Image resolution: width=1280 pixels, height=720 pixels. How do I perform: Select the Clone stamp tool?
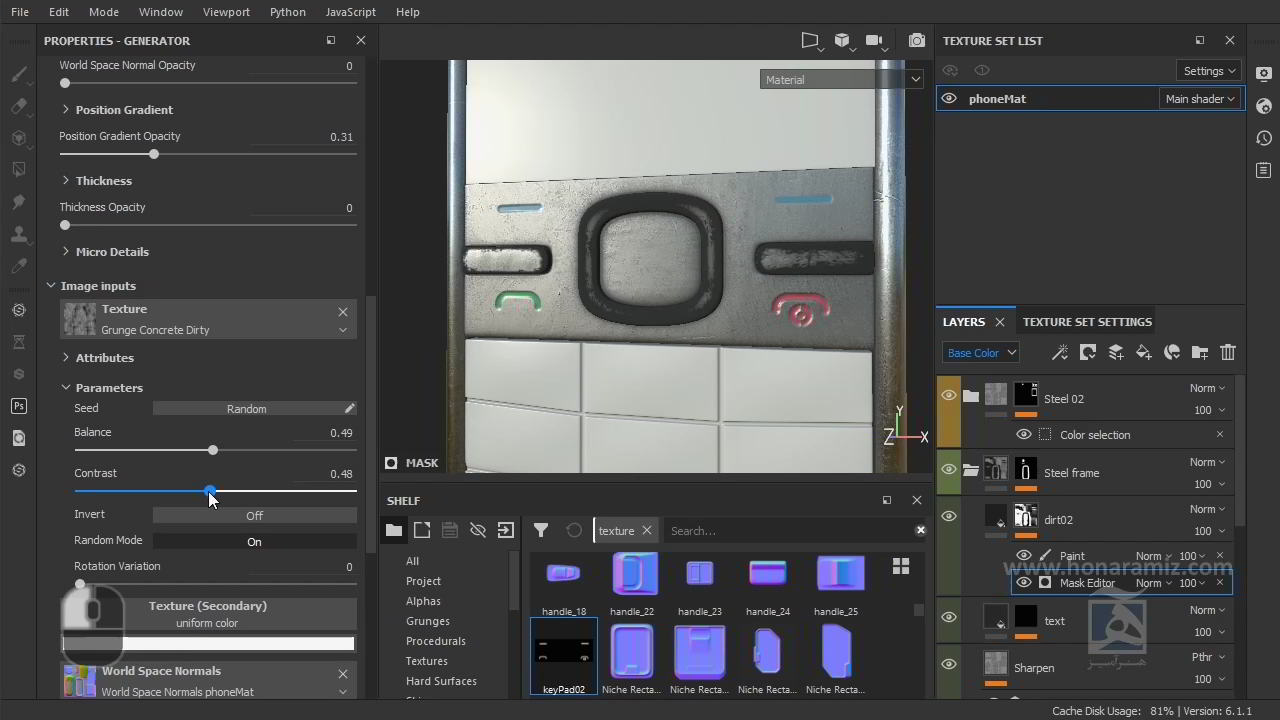19,235
